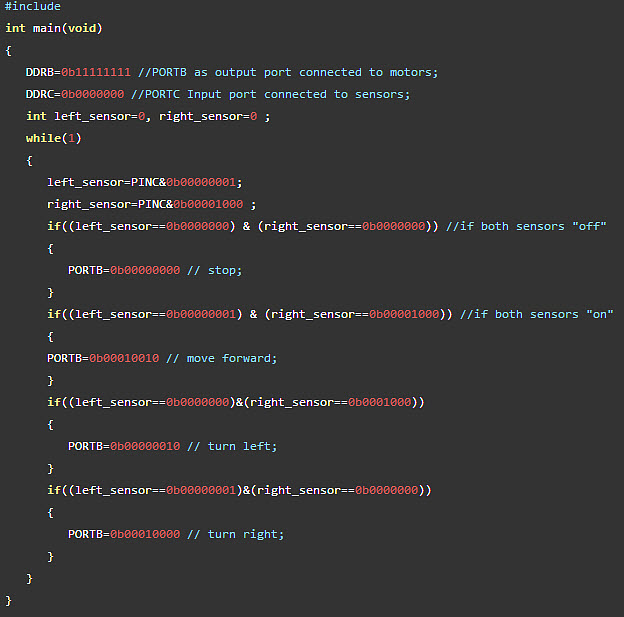Click the value "0b00000010"
Screen dimensions: 624x617
point(145,446)
